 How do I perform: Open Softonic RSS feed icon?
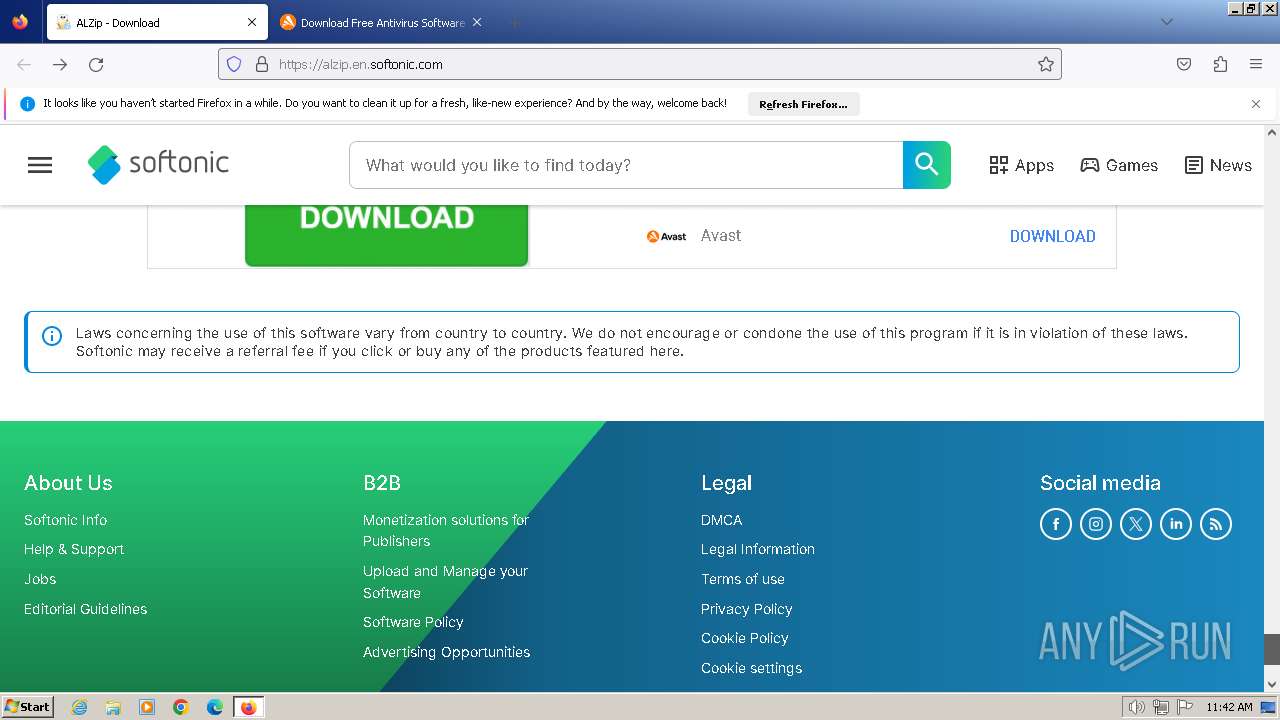coord(1216,524)
